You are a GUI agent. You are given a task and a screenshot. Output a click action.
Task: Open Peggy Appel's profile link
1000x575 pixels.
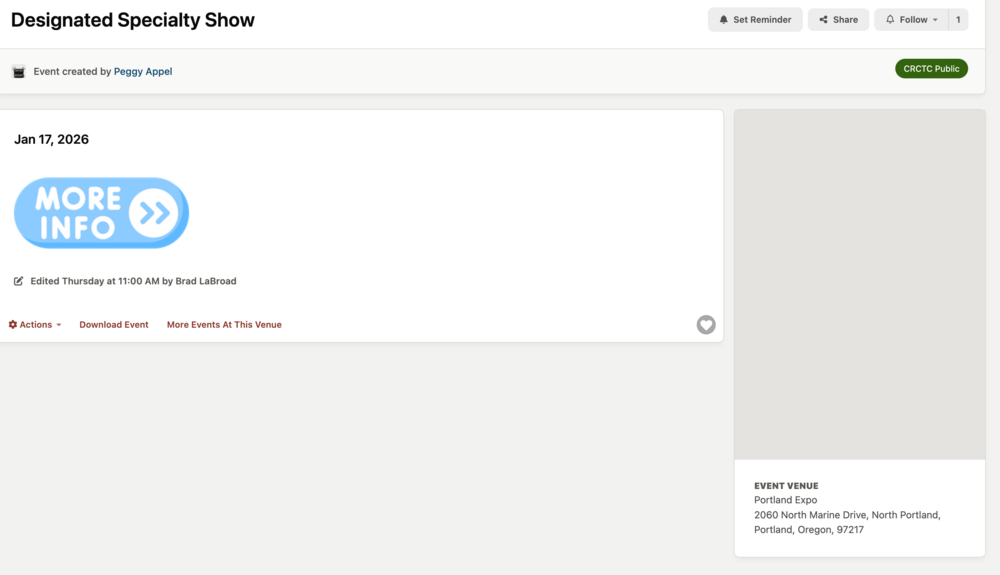(x=143, y=71)
